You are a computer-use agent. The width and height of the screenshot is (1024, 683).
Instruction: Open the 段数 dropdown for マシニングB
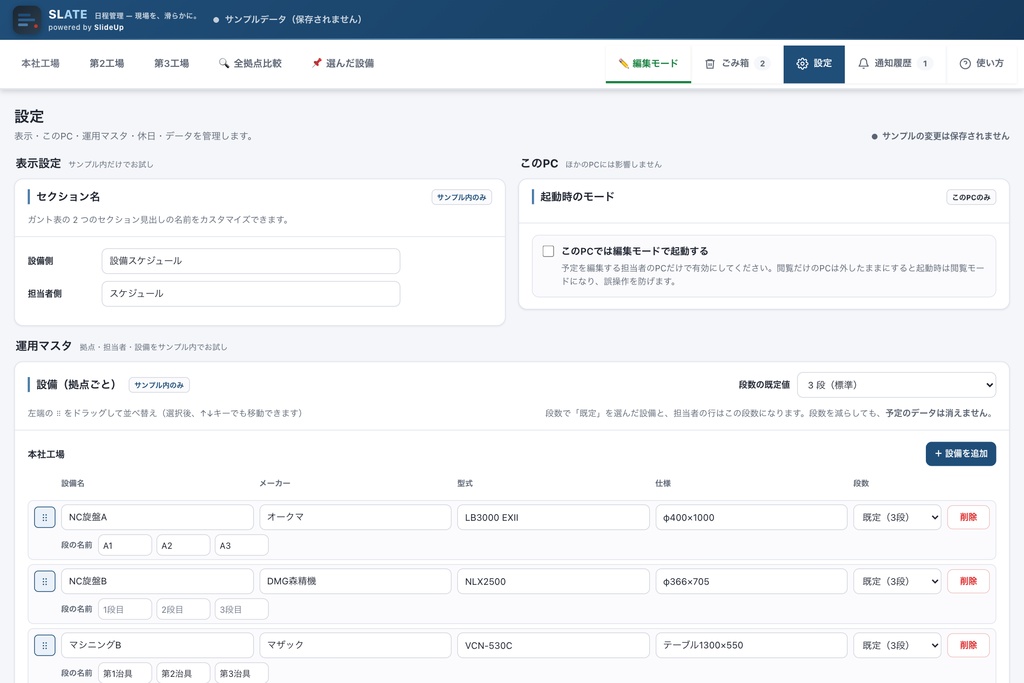[x=897, y=645]
